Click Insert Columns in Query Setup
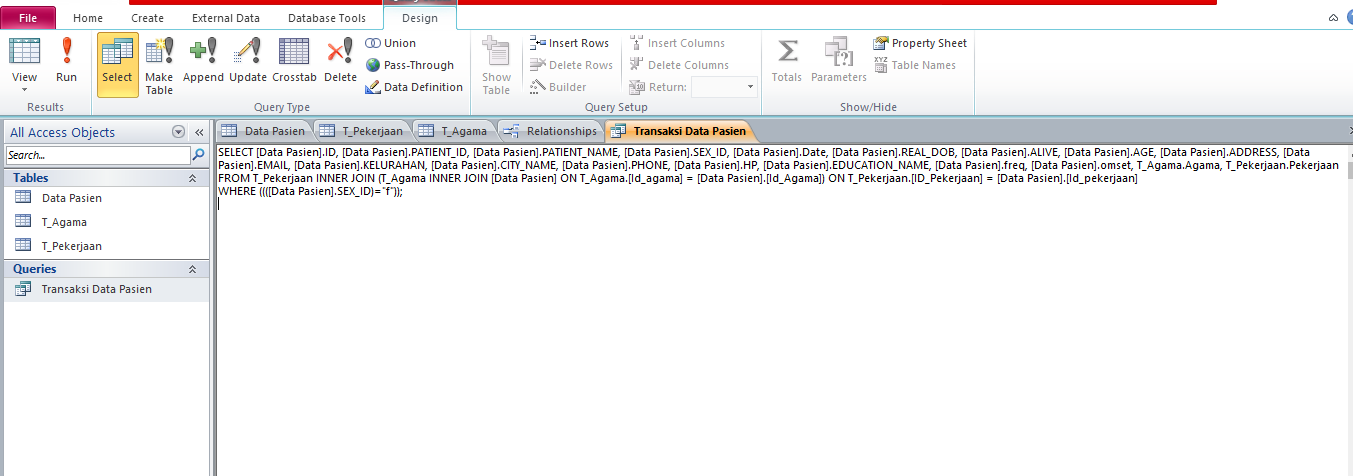The height and width of the screenshot is (476, 1353). [x=677, y=43]
